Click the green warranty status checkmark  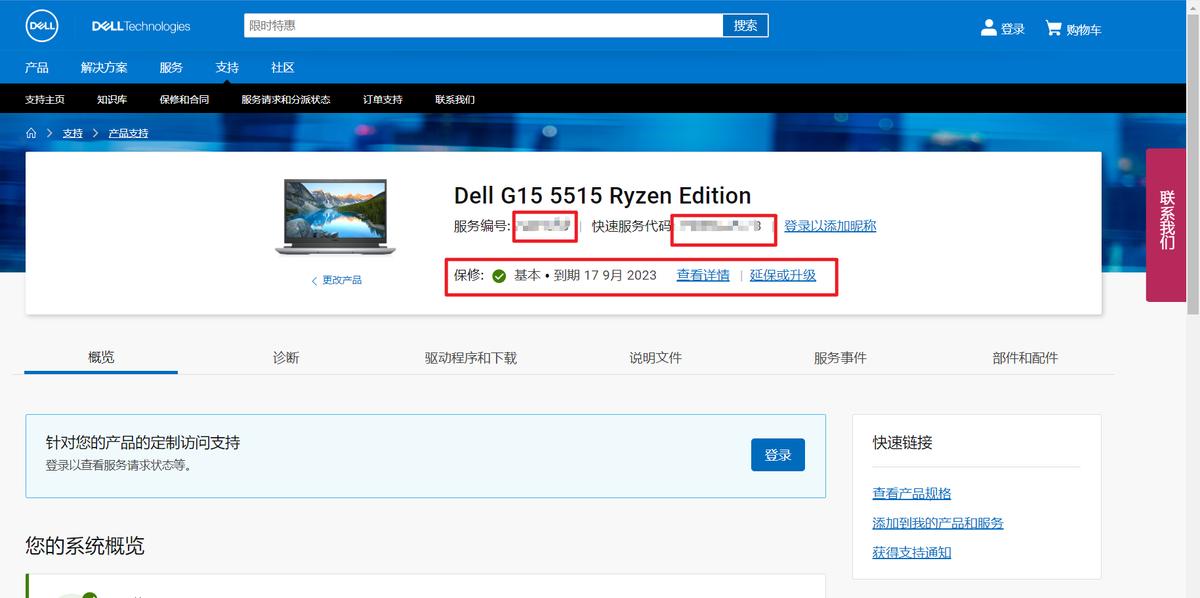tap(498, 275)
